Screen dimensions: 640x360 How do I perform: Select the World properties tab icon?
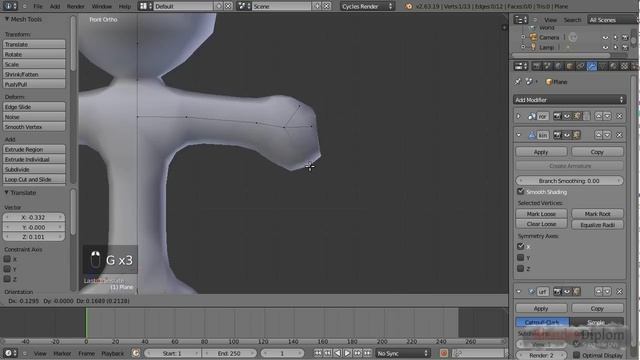(x=558, y=66)
